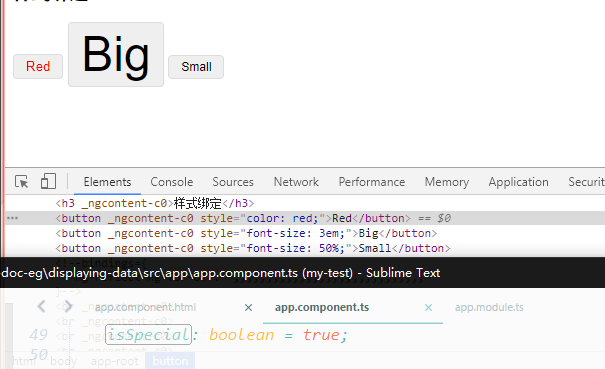Open the Elements tab in DevTools
Viewport: 605px width, 369px height.
click(107, 182)
